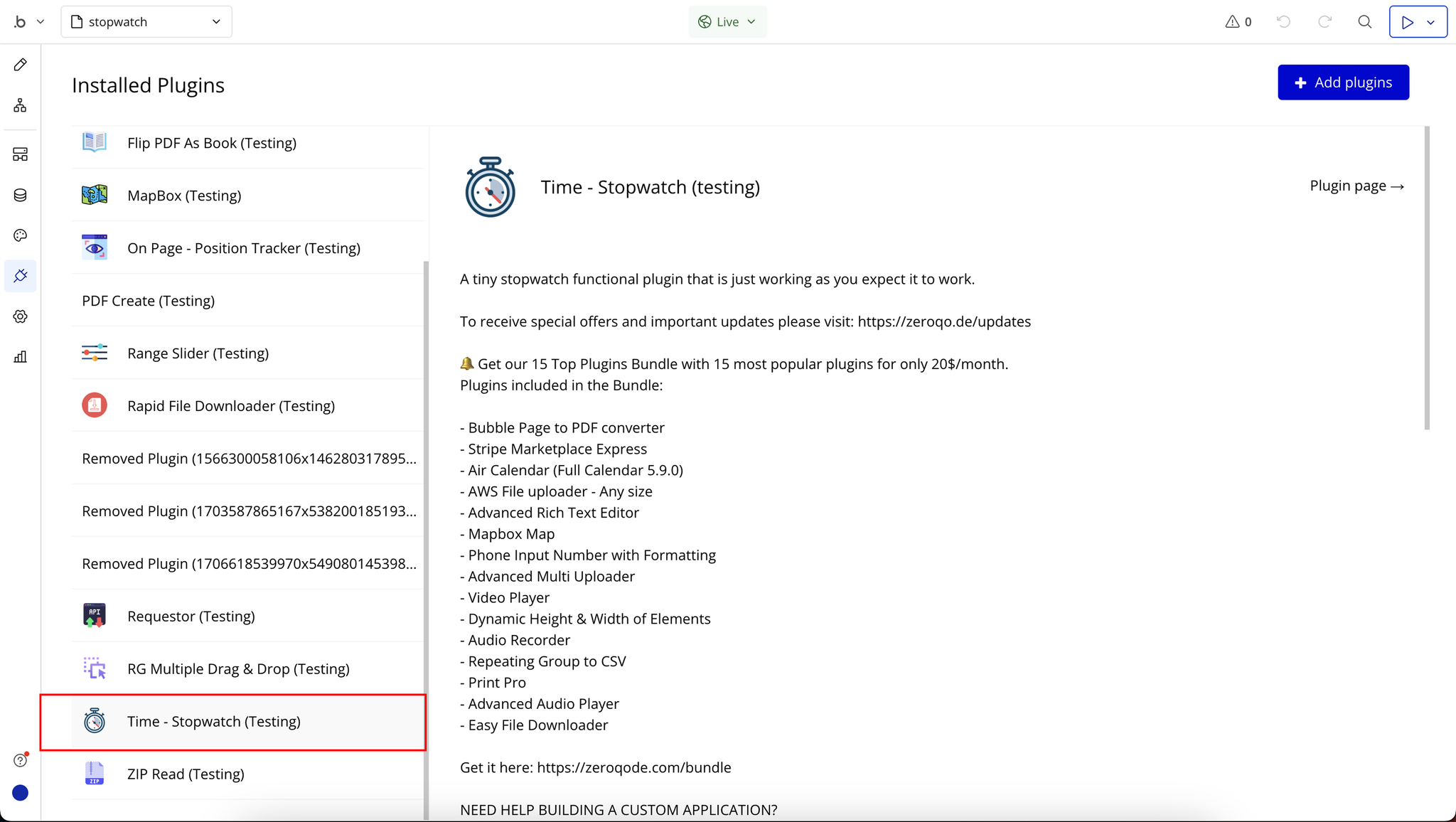
Task: Click the issues warning triangle icon
Action: [1232, 22]
